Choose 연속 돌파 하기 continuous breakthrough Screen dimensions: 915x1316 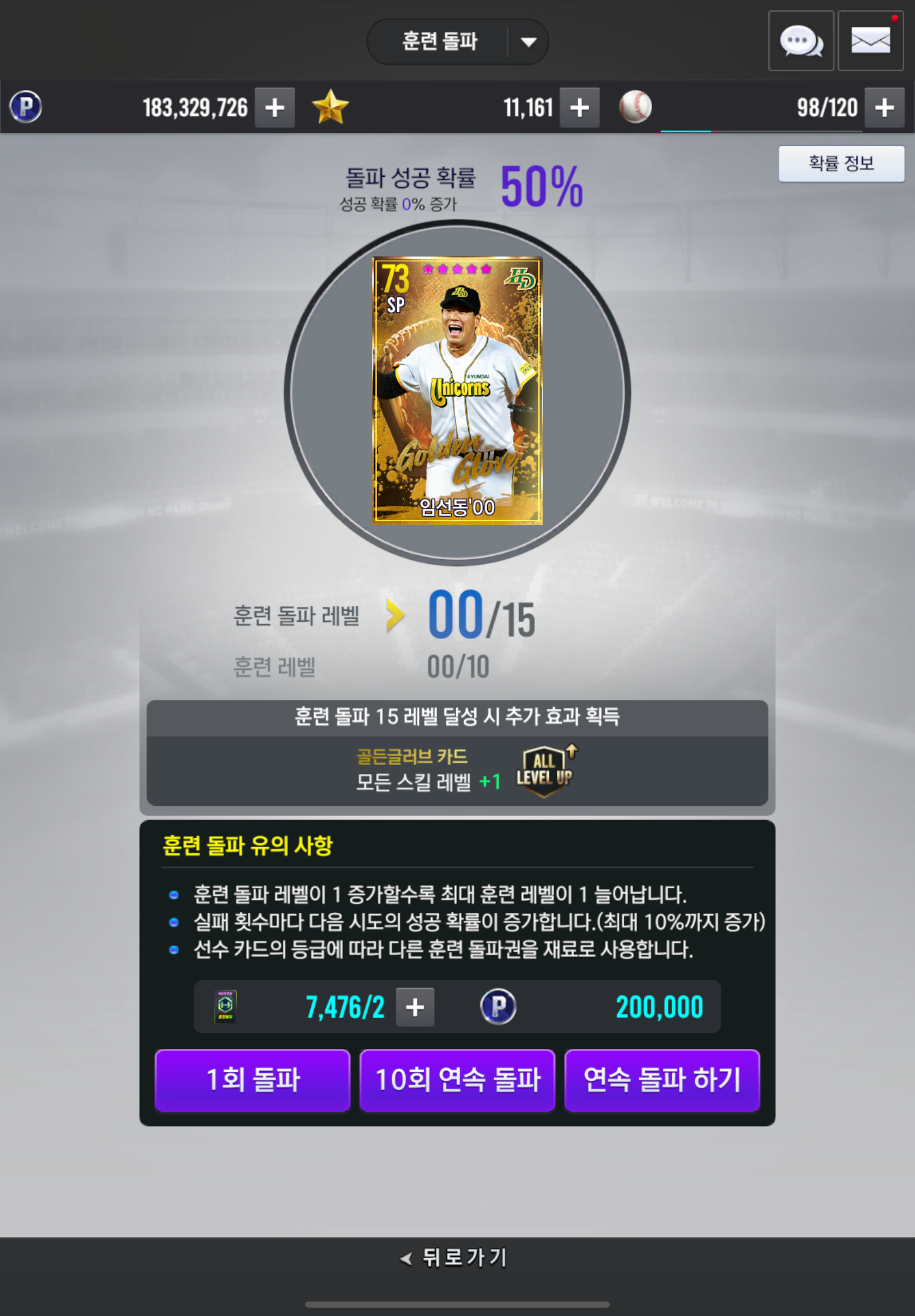(x=662, y=1081)
